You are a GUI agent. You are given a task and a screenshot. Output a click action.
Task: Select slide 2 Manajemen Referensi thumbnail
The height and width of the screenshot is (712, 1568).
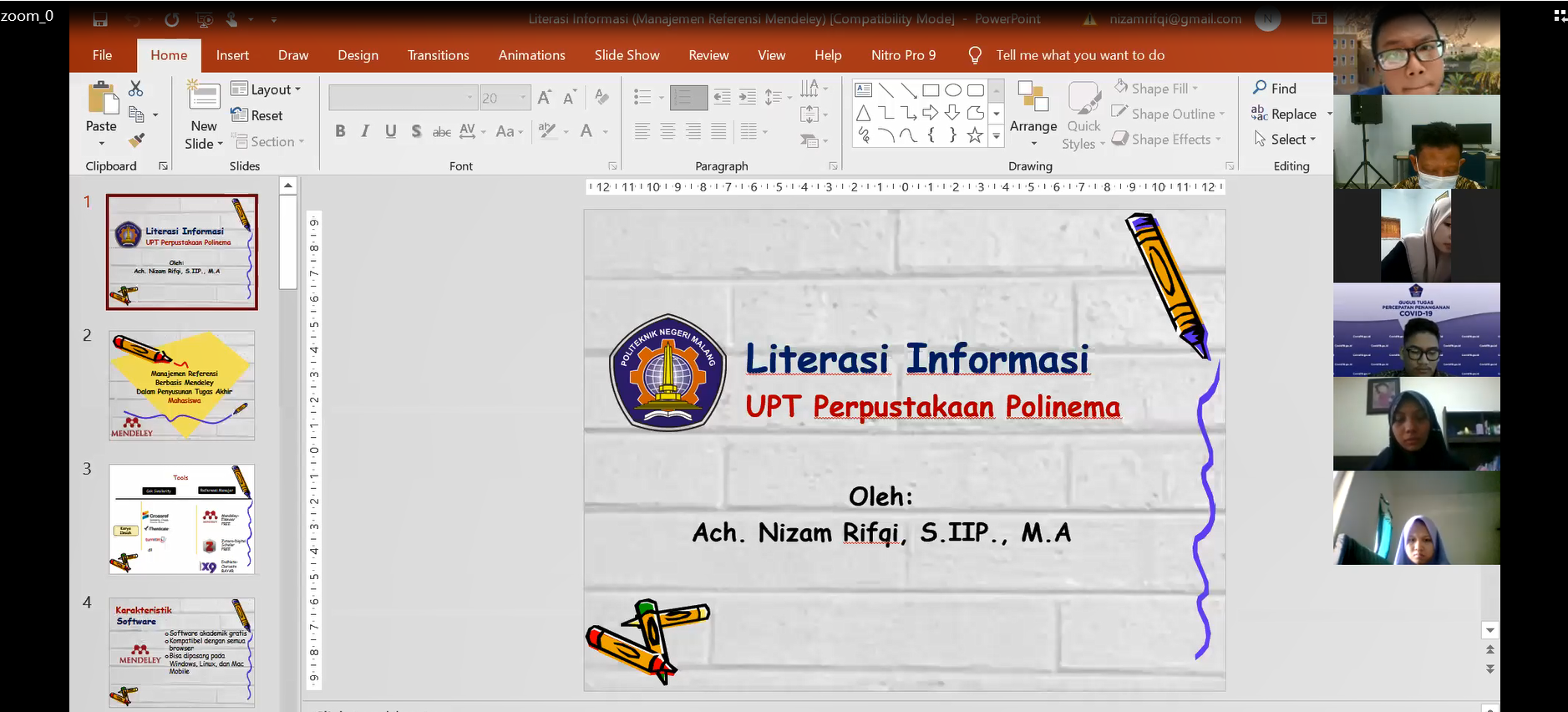click(x=181, y=385)
